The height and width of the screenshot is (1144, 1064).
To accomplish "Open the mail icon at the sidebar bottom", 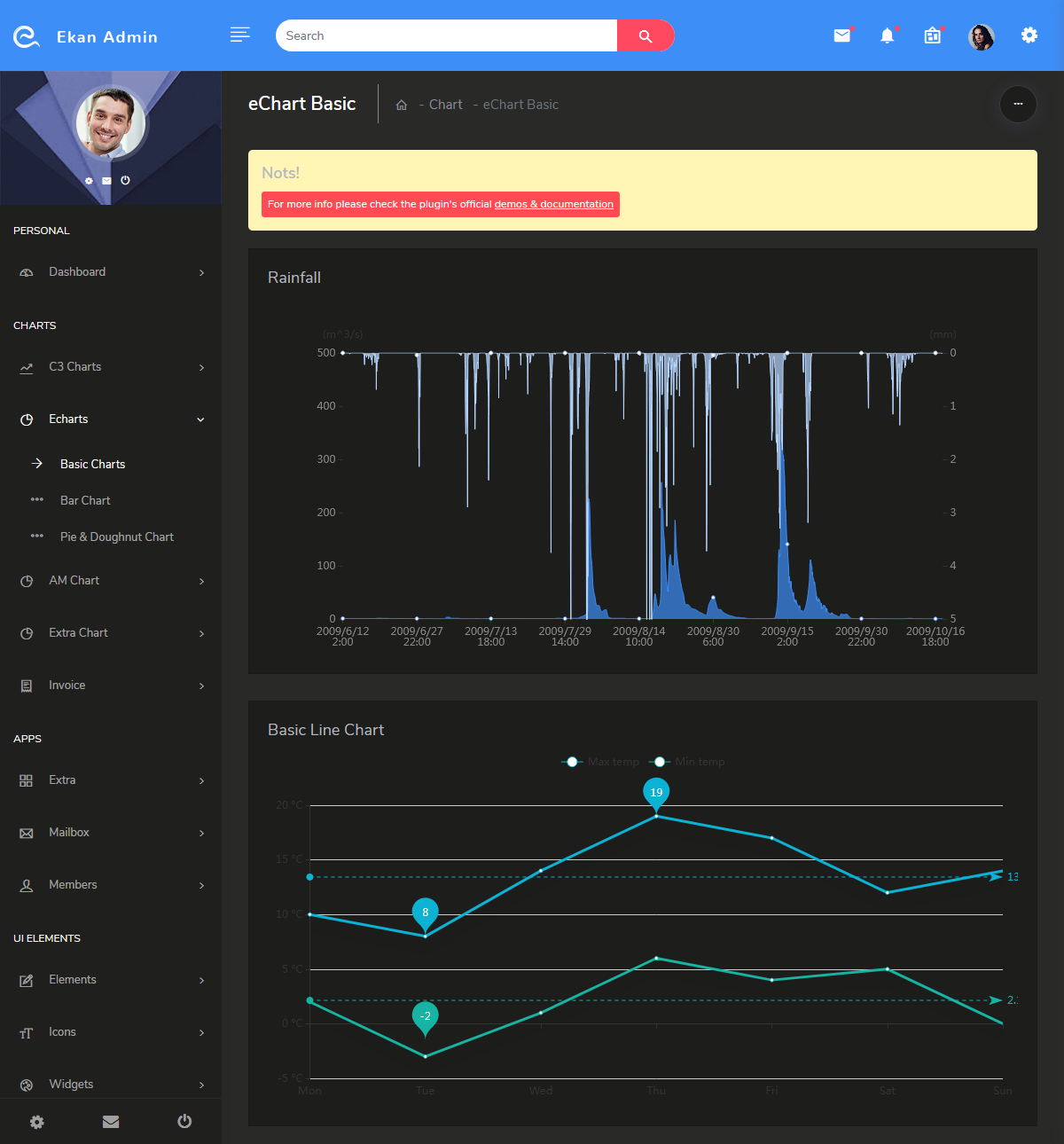I will point(110,1121).
